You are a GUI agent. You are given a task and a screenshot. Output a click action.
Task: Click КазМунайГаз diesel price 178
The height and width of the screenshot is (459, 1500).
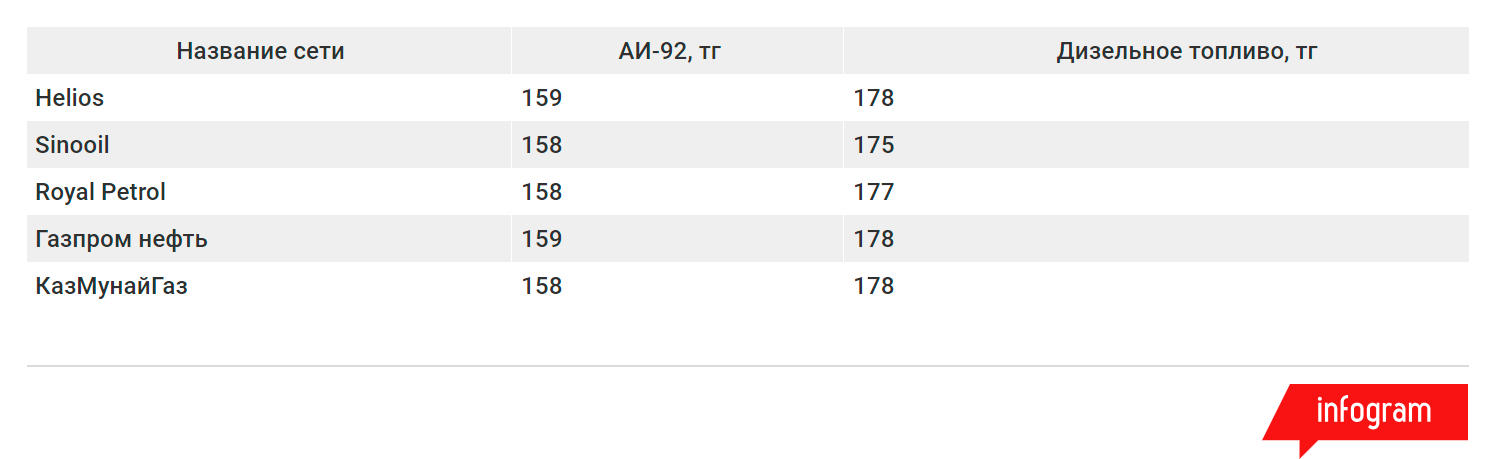click(x=874, y=286)
